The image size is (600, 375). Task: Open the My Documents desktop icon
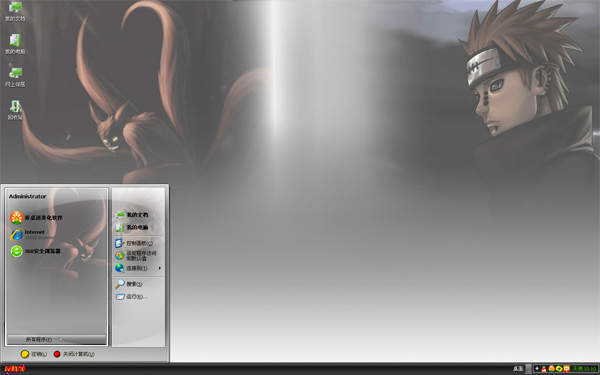[15, 11]
